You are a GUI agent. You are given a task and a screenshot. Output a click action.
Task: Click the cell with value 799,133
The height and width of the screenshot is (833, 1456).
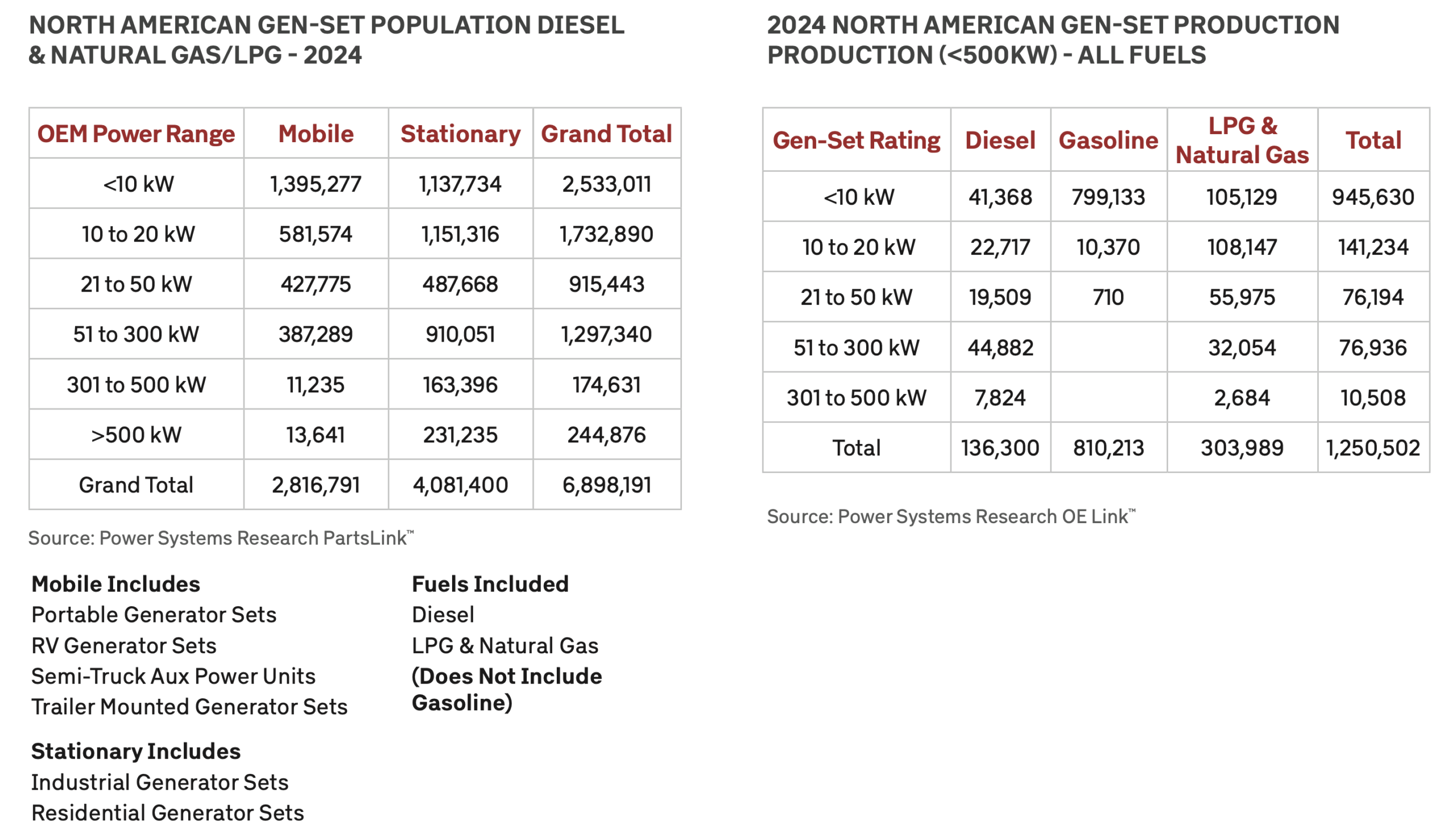(1108, 197)
